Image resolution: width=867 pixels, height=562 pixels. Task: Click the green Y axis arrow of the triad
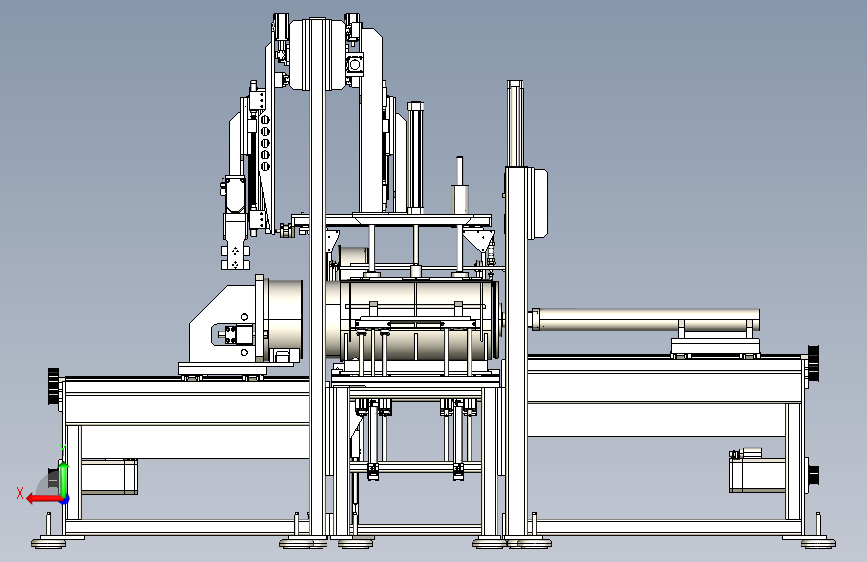64,479
